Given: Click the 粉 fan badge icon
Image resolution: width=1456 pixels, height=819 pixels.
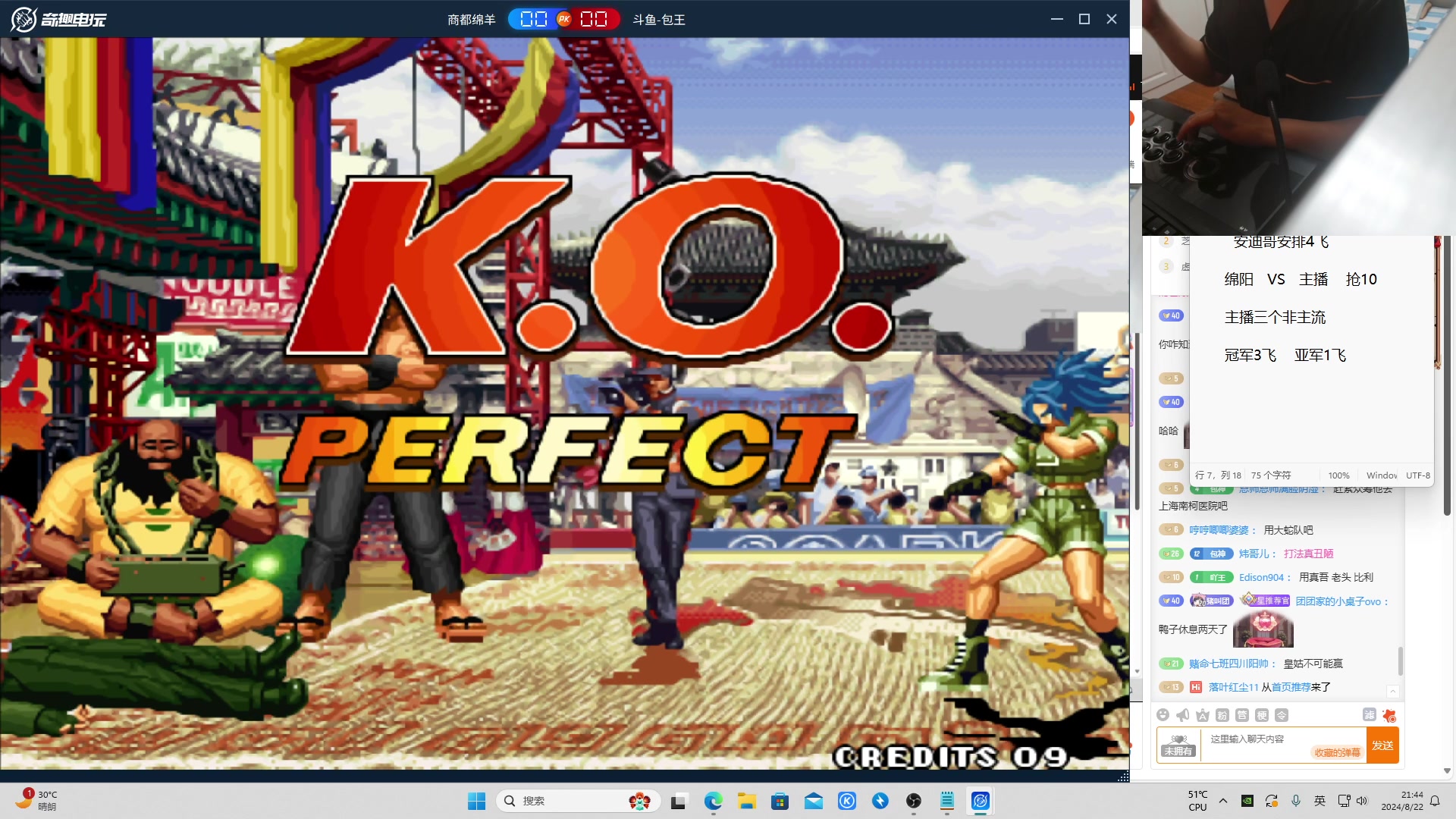Looking at the screenshot, I should [x=1222, y=715].
